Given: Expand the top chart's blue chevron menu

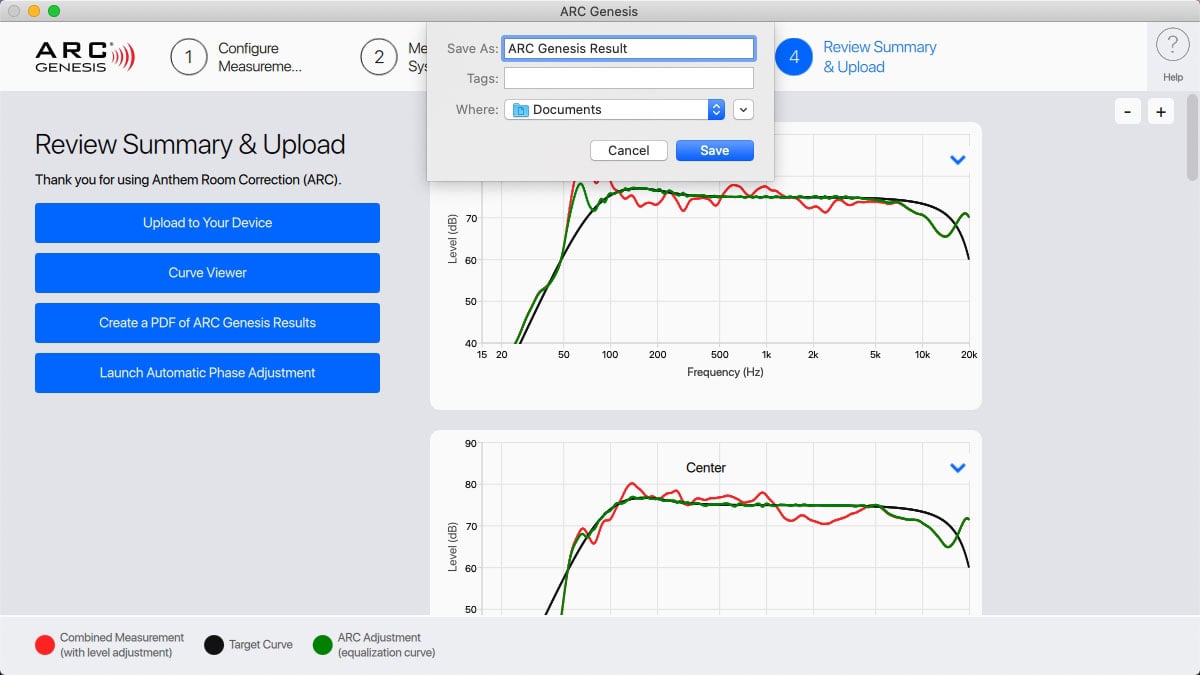Looking at the screenshot, I should click(x=958, y=159).
